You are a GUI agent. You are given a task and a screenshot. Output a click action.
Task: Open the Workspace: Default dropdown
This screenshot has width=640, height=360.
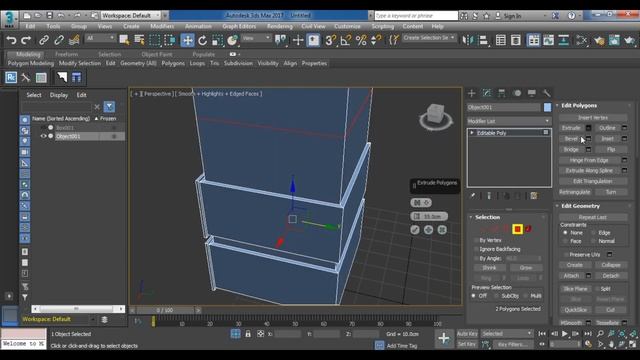[x=131, y=16]
